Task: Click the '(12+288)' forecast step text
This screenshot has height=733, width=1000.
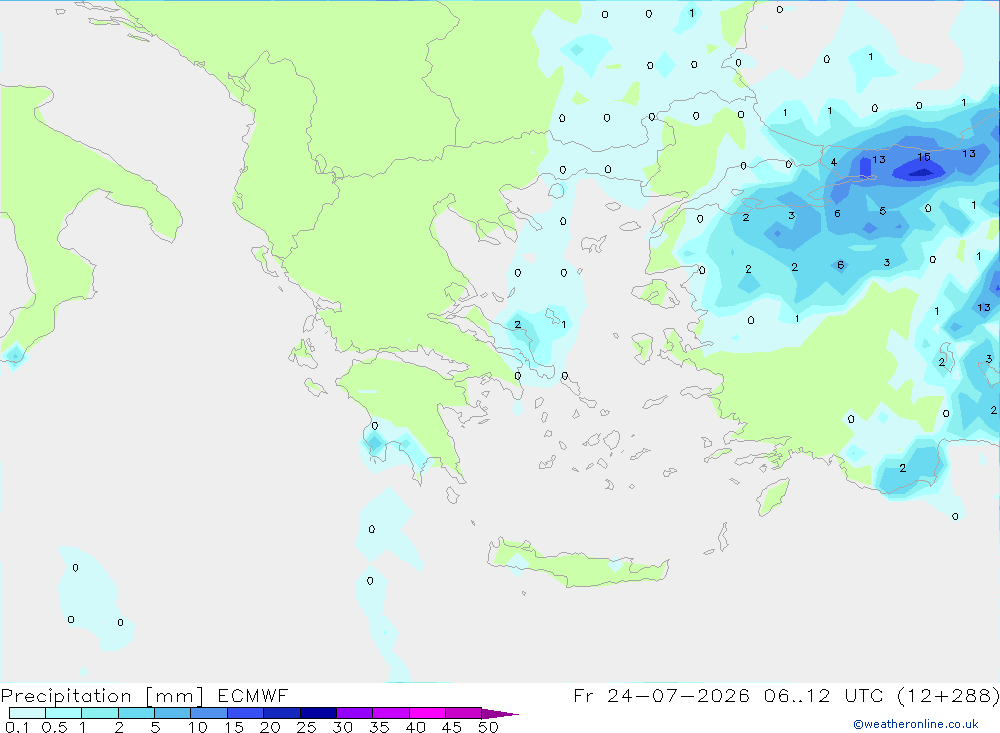Action: point(948,695)
